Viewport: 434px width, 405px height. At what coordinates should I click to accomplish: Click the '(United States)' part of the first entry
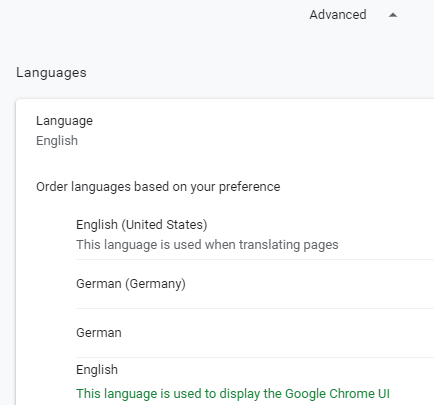(164, 225)
